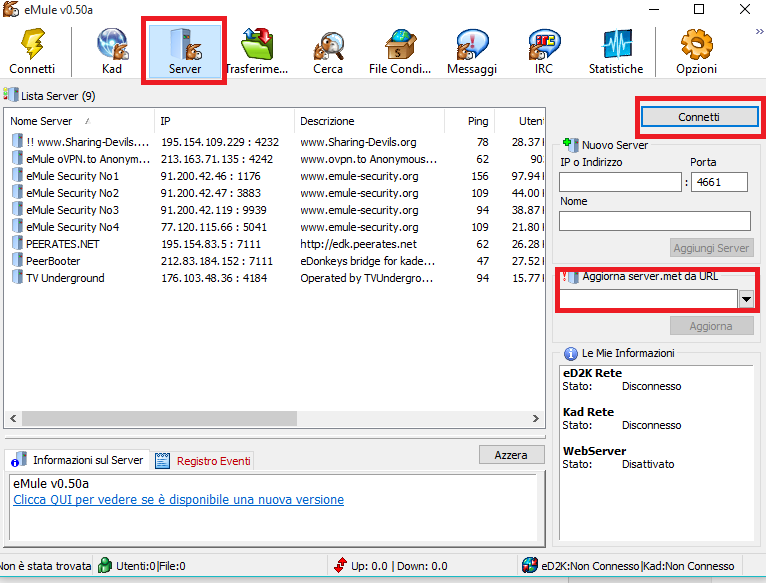Sort list by Utenti column header
Viewport: 766px width, 583px height.
(x=520, y=121)
